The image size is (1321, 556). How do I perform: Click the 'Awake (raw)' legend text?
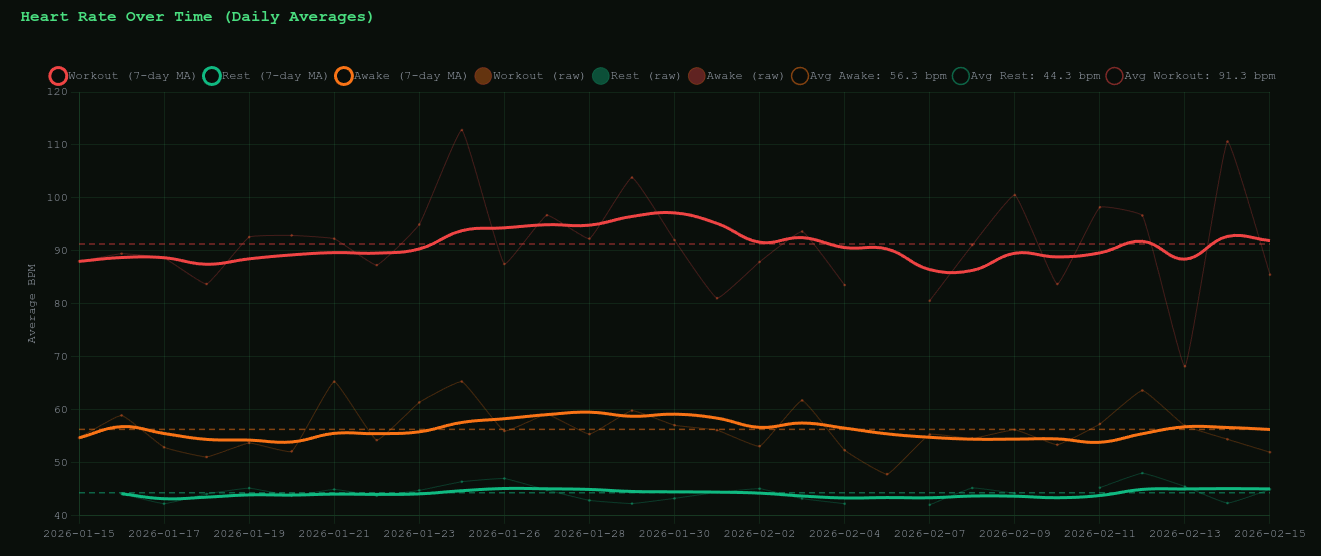pyautogui.click(x=745, y=76)
